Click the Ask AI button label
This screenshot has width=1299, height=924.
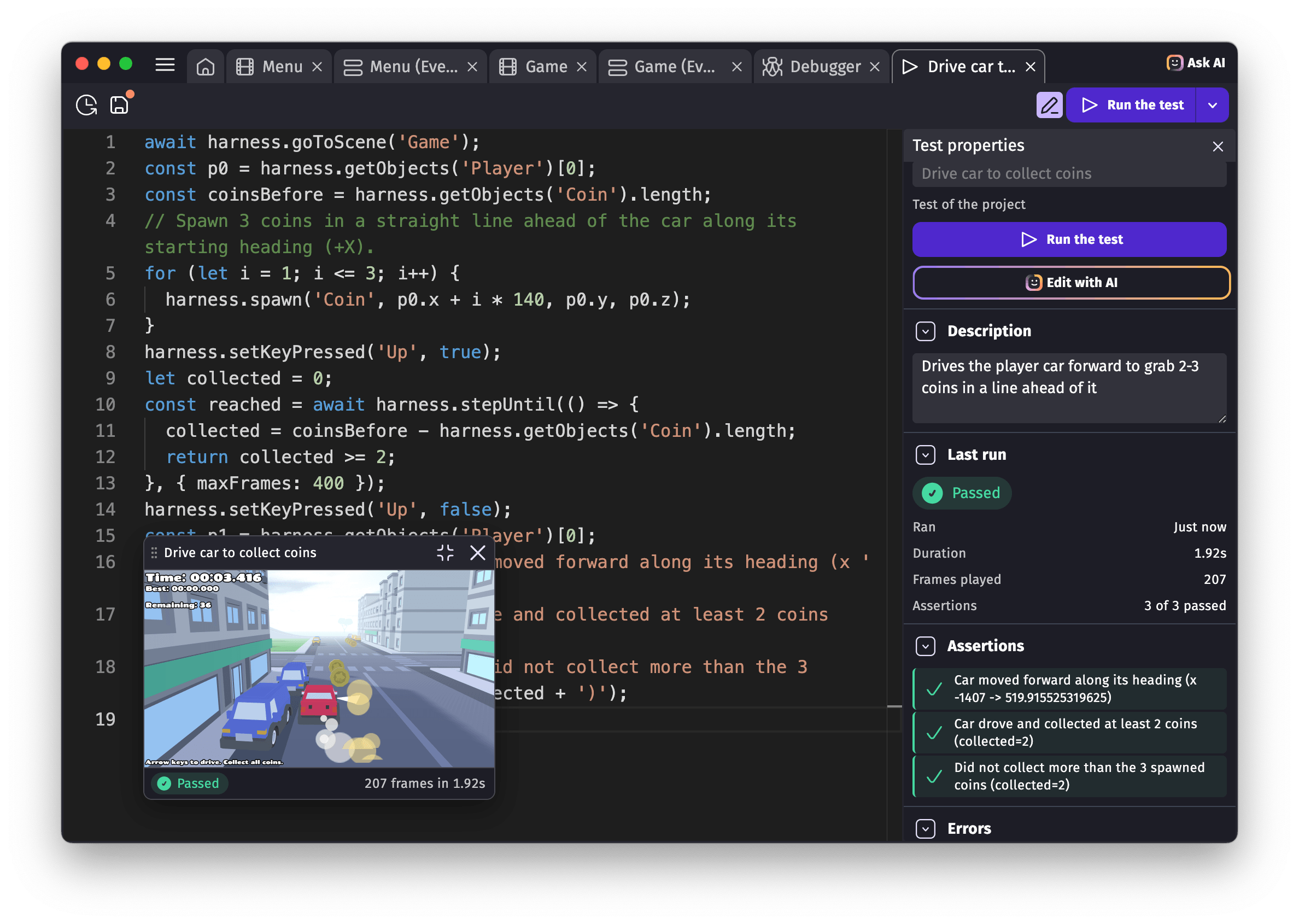point(1206,63)
